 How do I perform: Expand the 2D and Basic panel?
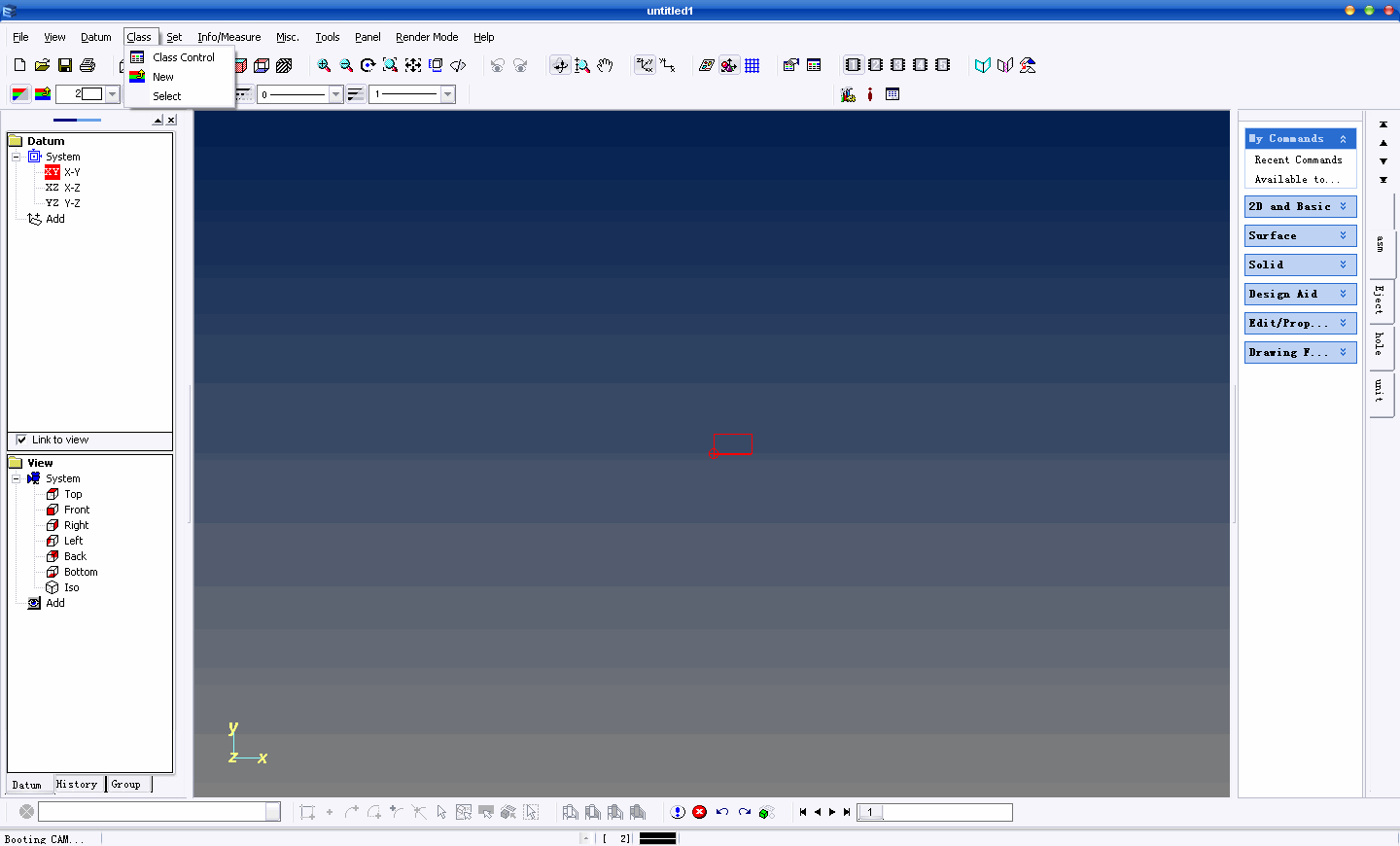(1301, 206)
